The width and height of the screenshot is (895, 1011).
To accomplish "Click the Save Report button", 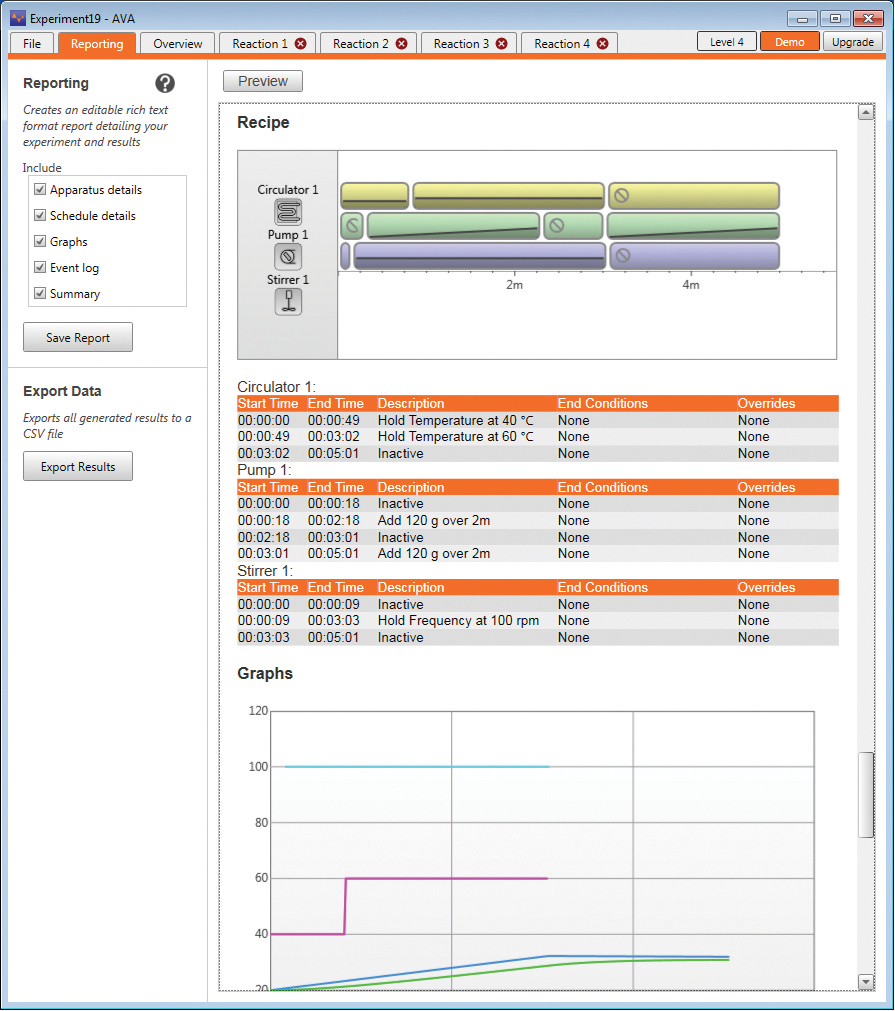I will pos(77,337).
